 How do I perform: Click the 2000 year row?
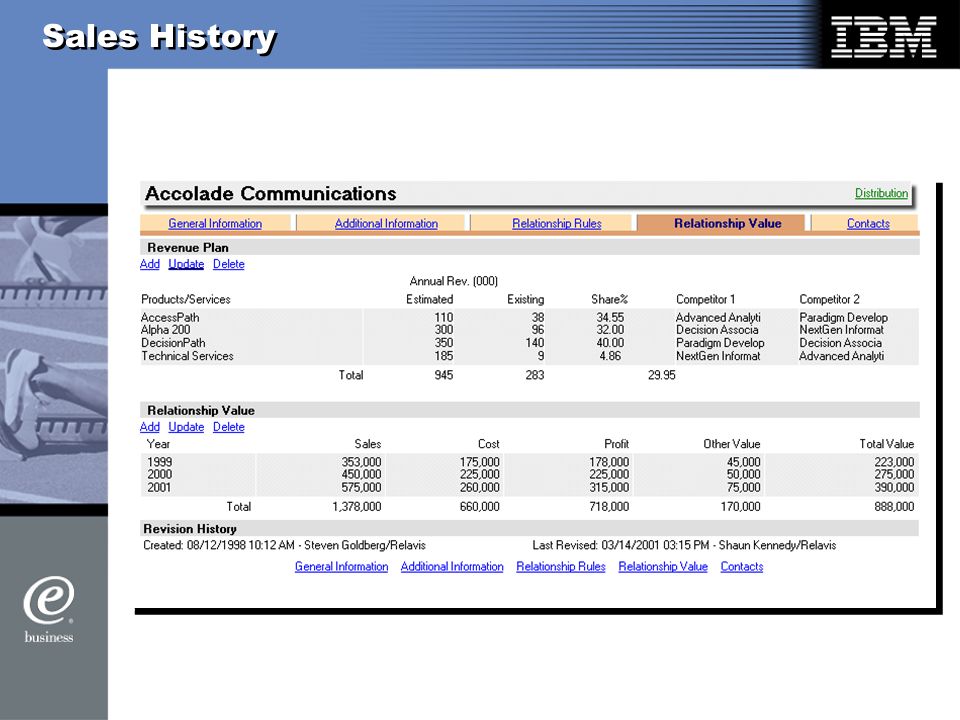tap(530, 474)
